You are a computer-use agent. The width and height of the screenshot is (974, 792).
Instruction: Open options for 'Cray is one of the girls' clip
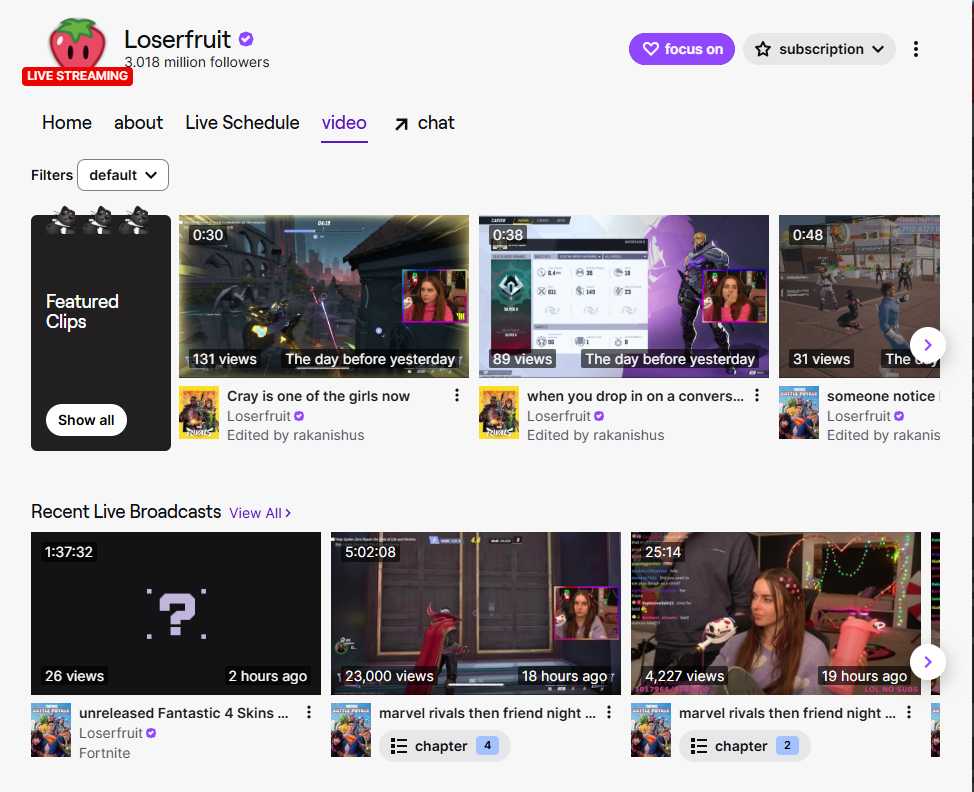click(x=457, y=396)
